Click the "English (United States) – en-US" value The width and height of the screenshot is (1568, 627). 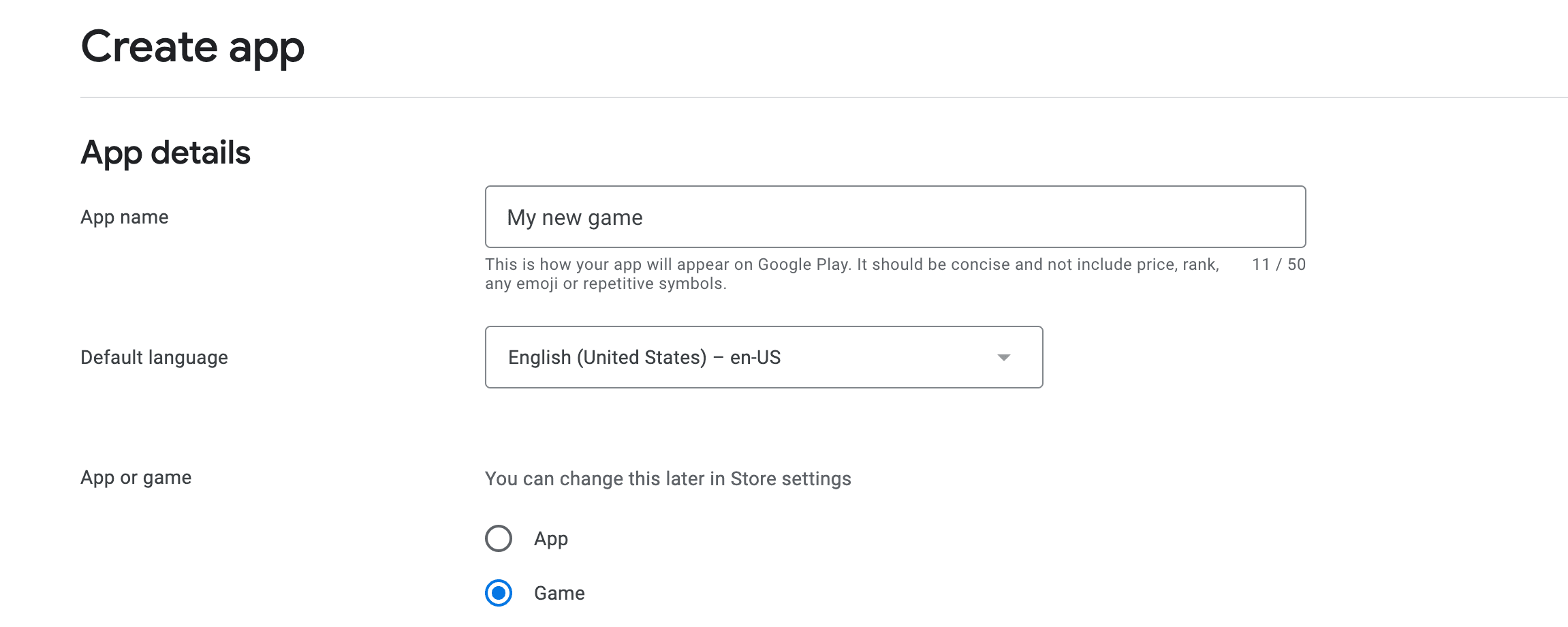point(644,357)
